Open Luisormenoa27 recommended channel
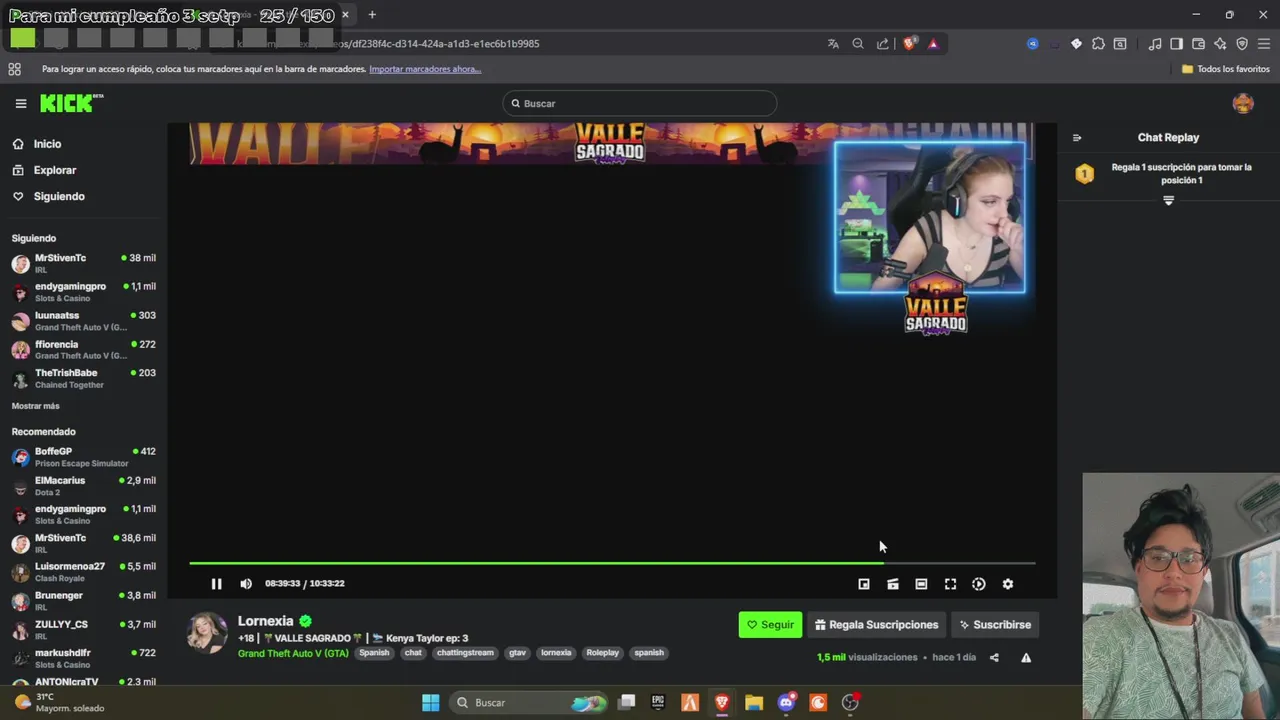The image size is (1280, 720). (x=84, y=572)
